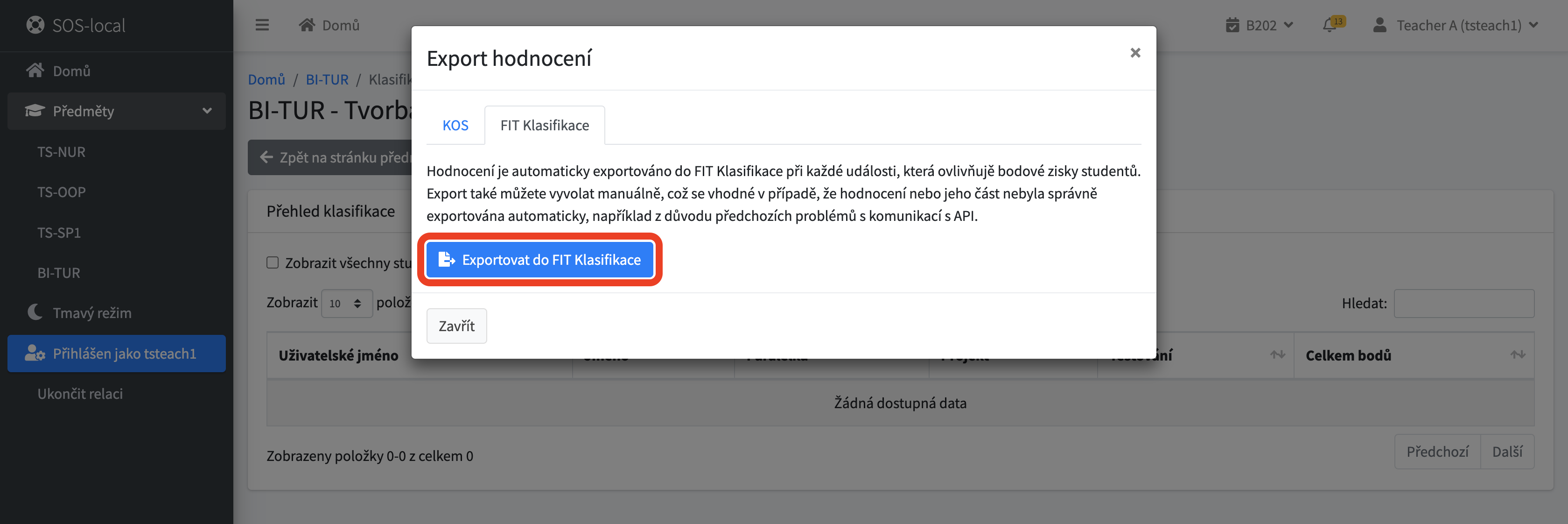
Task: Click the graduation cap Předměty icon
Action: point(35,111)
